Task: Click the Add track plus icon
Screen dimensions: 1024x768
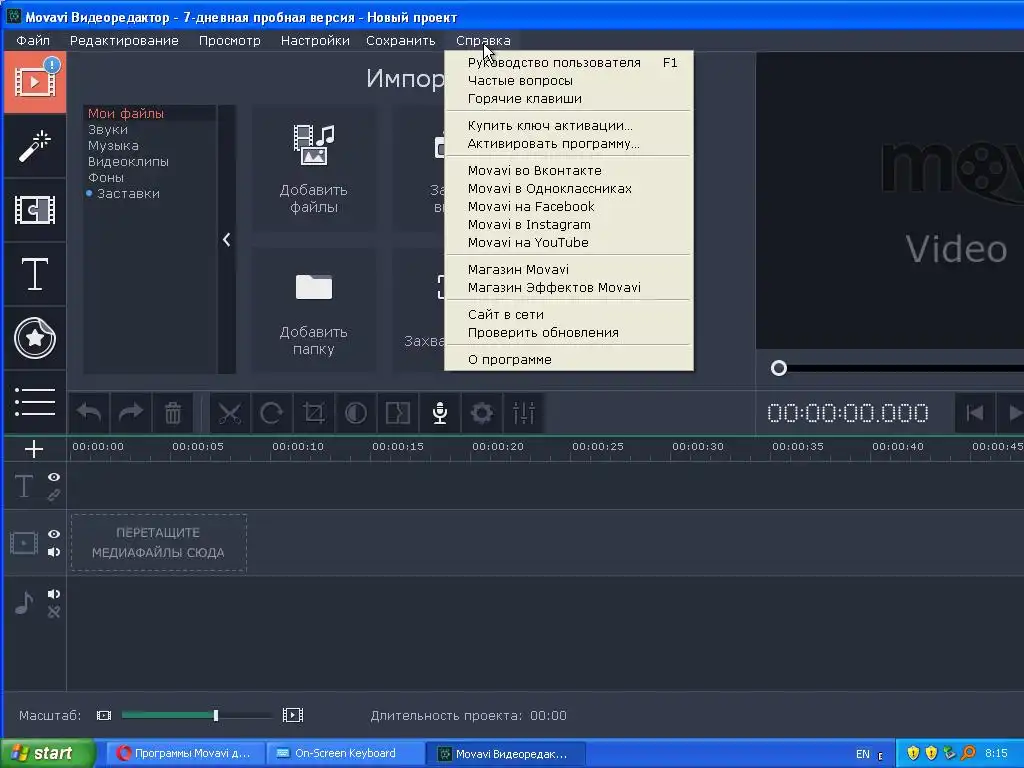Action: [x=34, y=449]
